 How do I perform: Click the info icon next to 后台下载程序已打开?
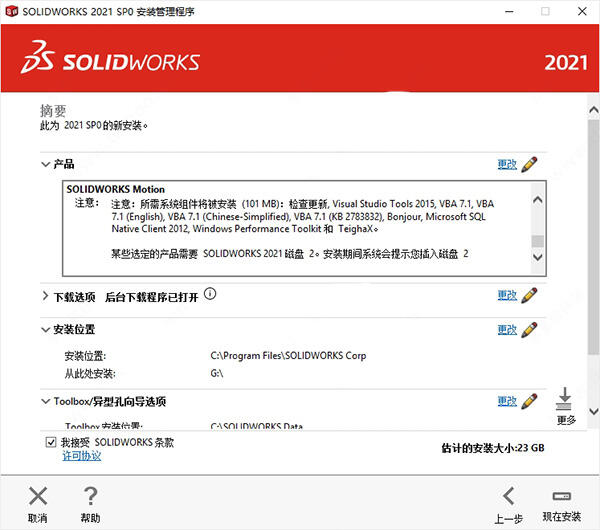point(210,294)
